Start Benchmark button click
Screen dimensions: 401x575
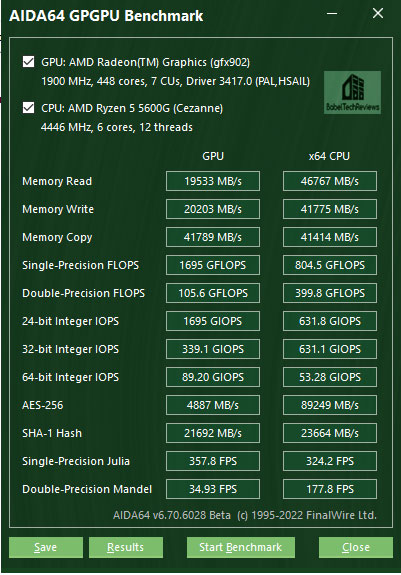[241, 547]
